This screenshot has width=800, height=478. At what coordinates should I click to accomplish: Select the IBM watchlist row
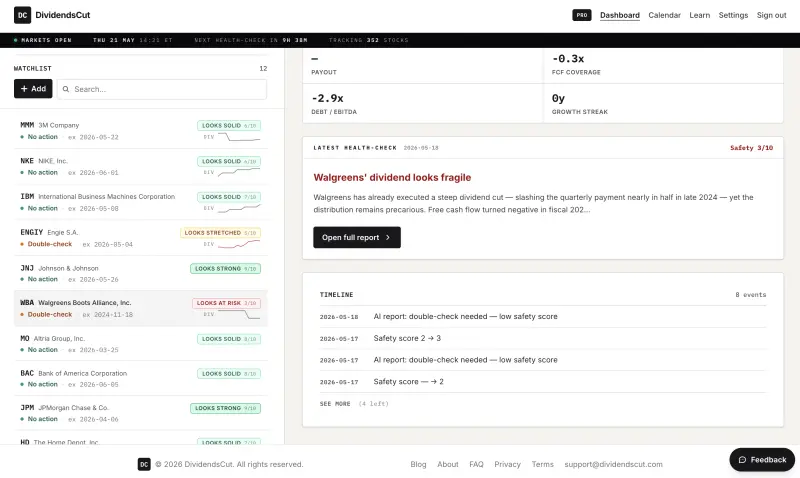pos(141,203)
